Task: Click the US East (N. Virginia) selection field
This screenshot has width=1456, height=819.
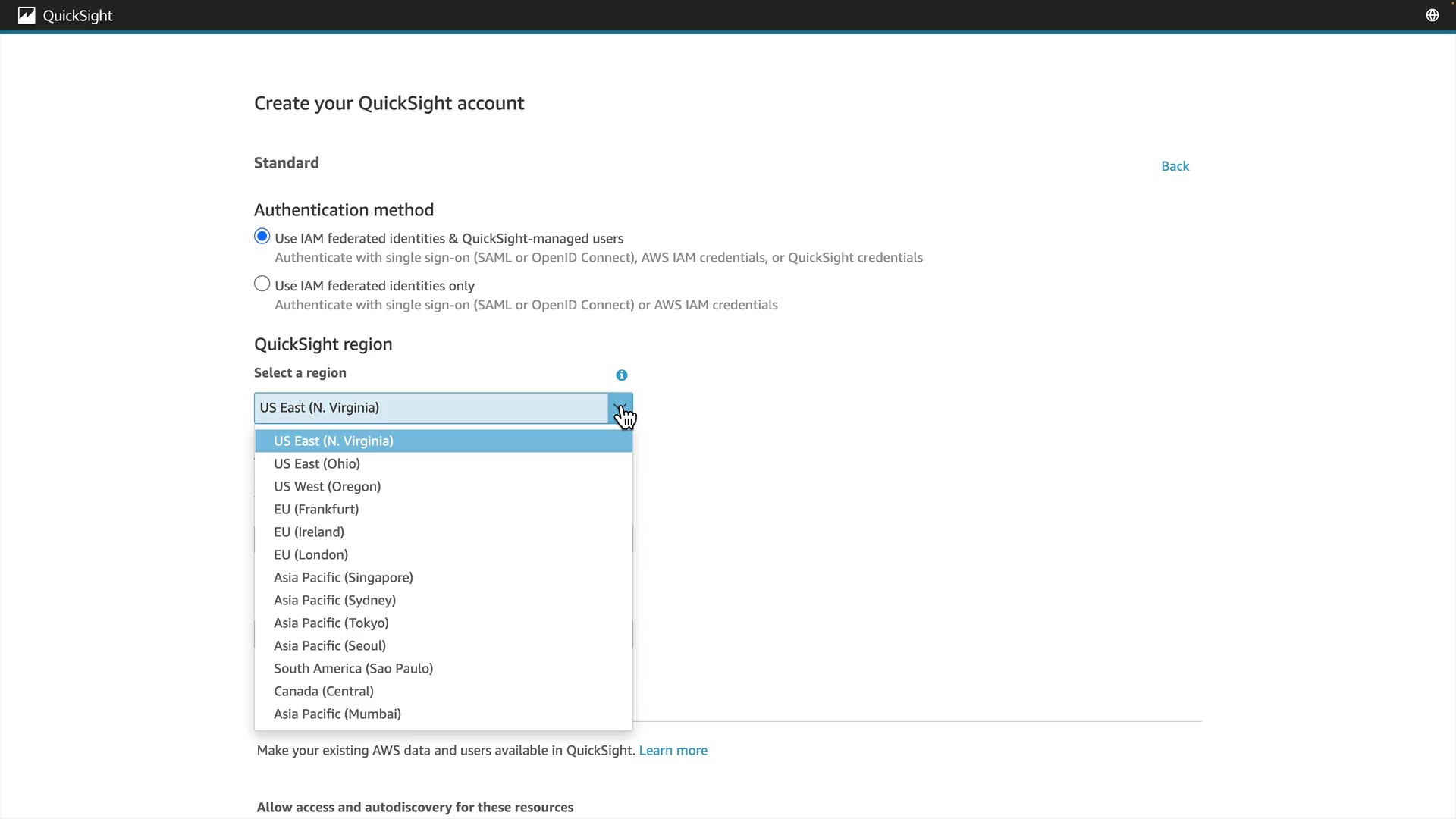Action: click(x=431, y=408)
